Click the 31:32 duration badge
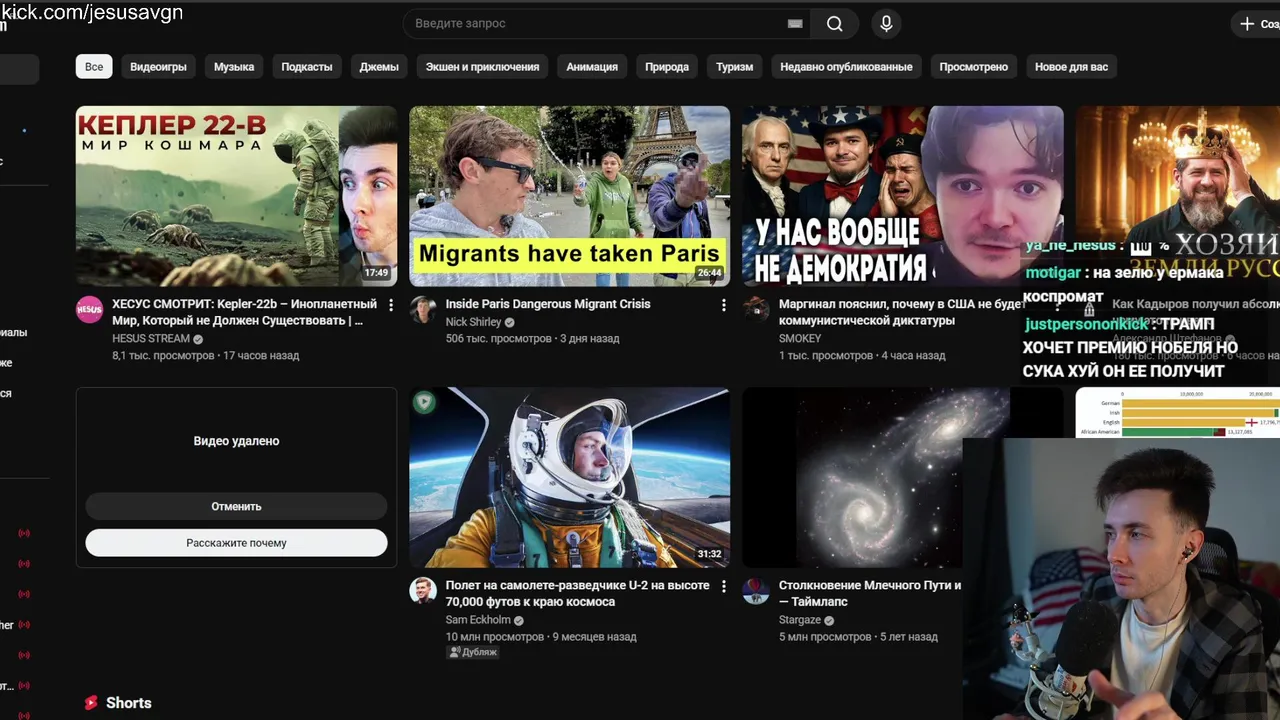This screenshot has width=1280, height=720. (x=709, y=554)
